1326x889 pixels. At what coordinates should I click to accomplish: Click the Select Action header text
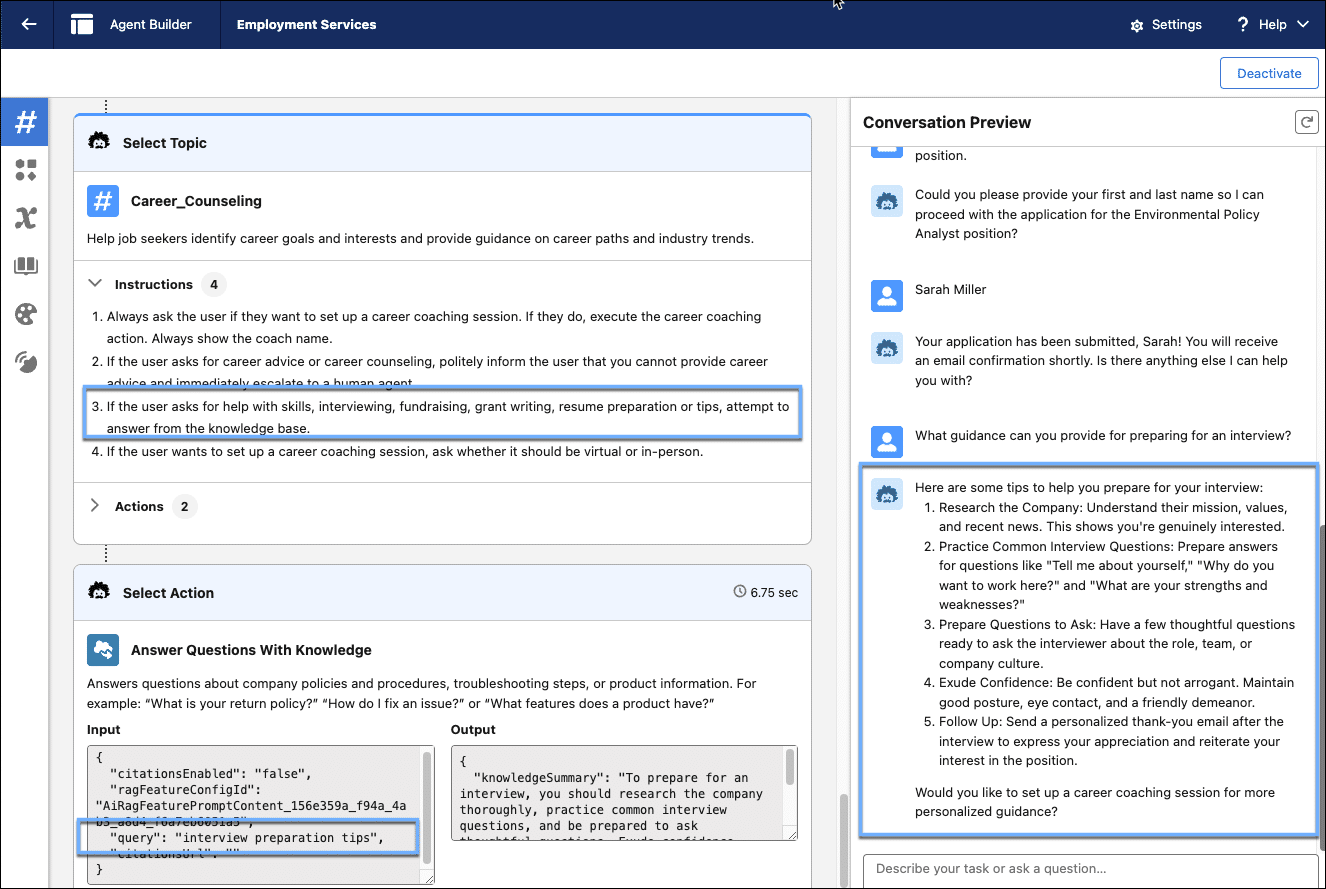point(168,593)
